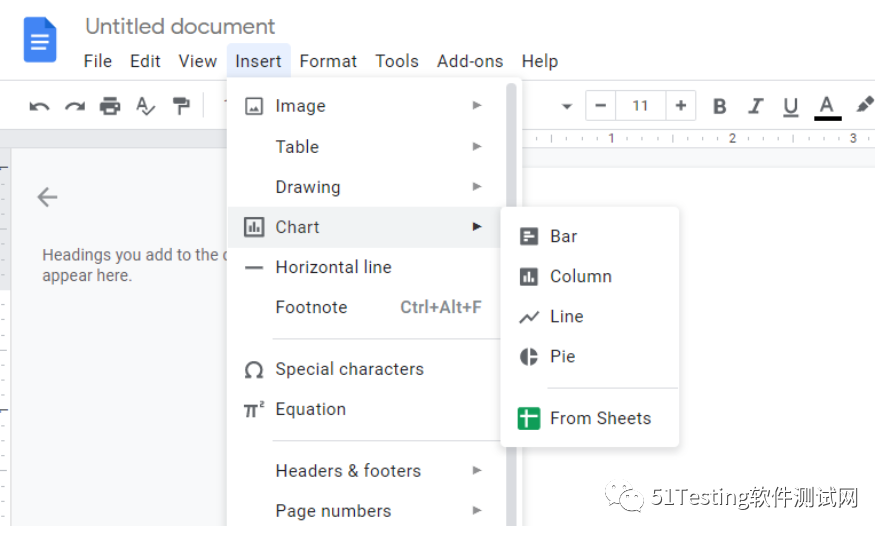The height and width of the screenshot is (538, 887).
Task: Select From Sheets chart option
Action: [x=599, y=419]
